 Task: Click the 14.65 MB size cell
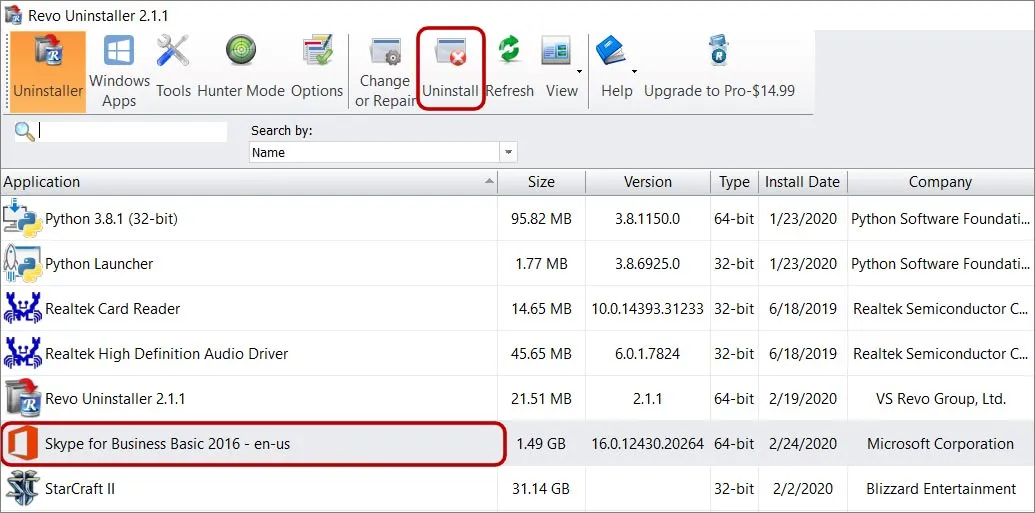[x=541, y=309]
